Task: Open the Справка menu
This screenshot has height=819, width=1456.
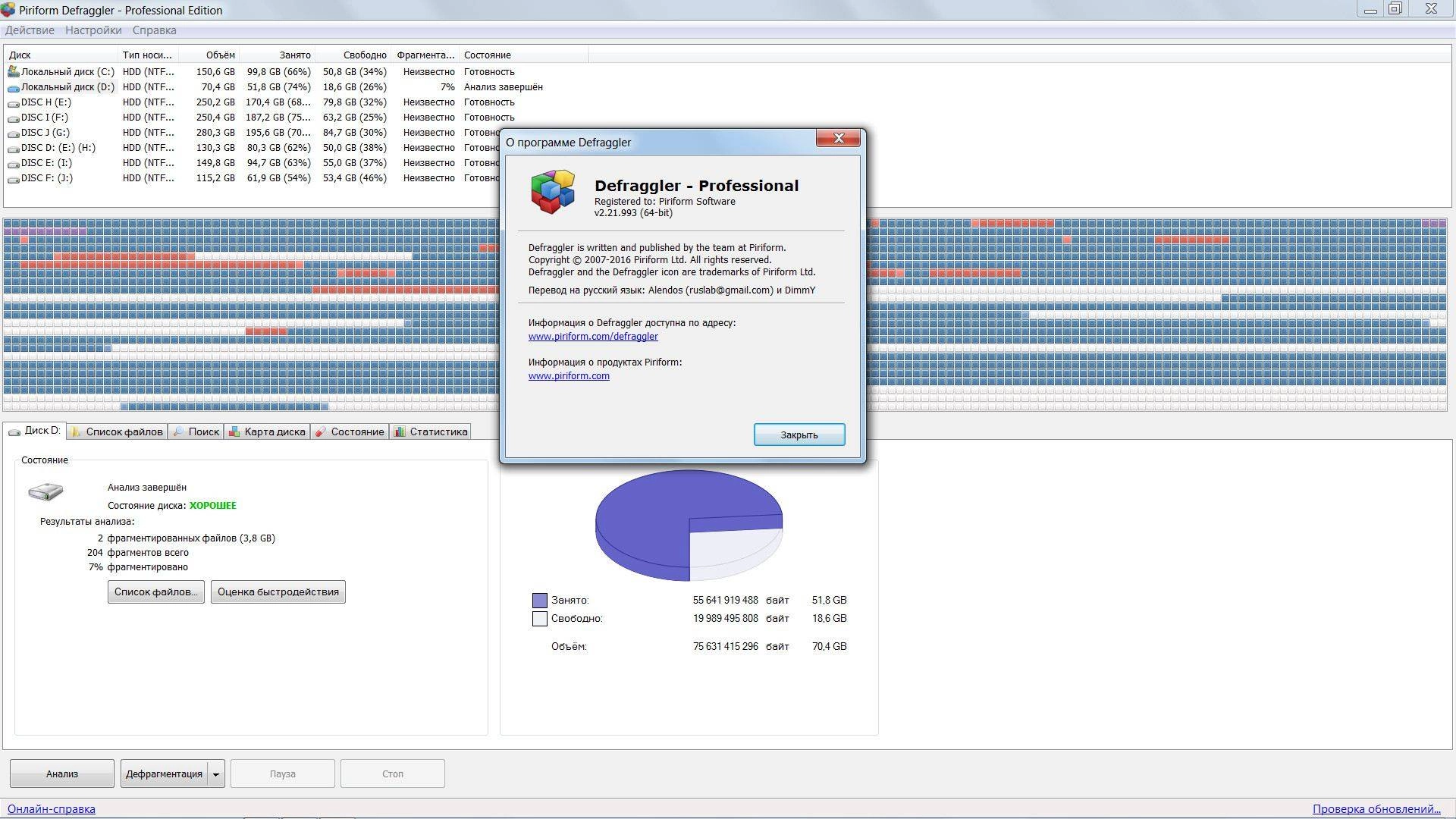Action: click(x=154, y=30)
